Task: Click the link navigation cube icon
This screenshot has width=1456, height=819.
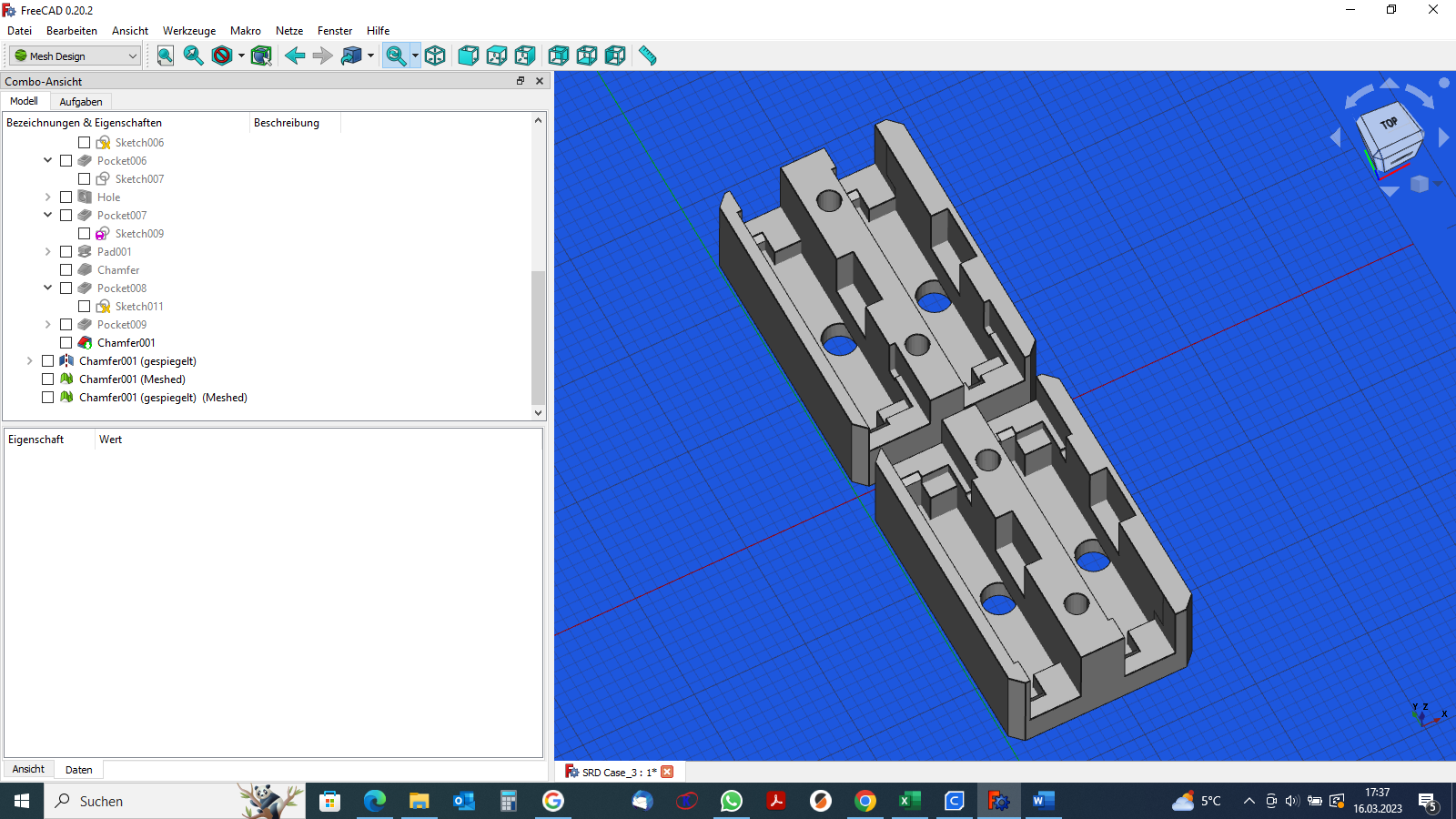Action: (351, 56)
